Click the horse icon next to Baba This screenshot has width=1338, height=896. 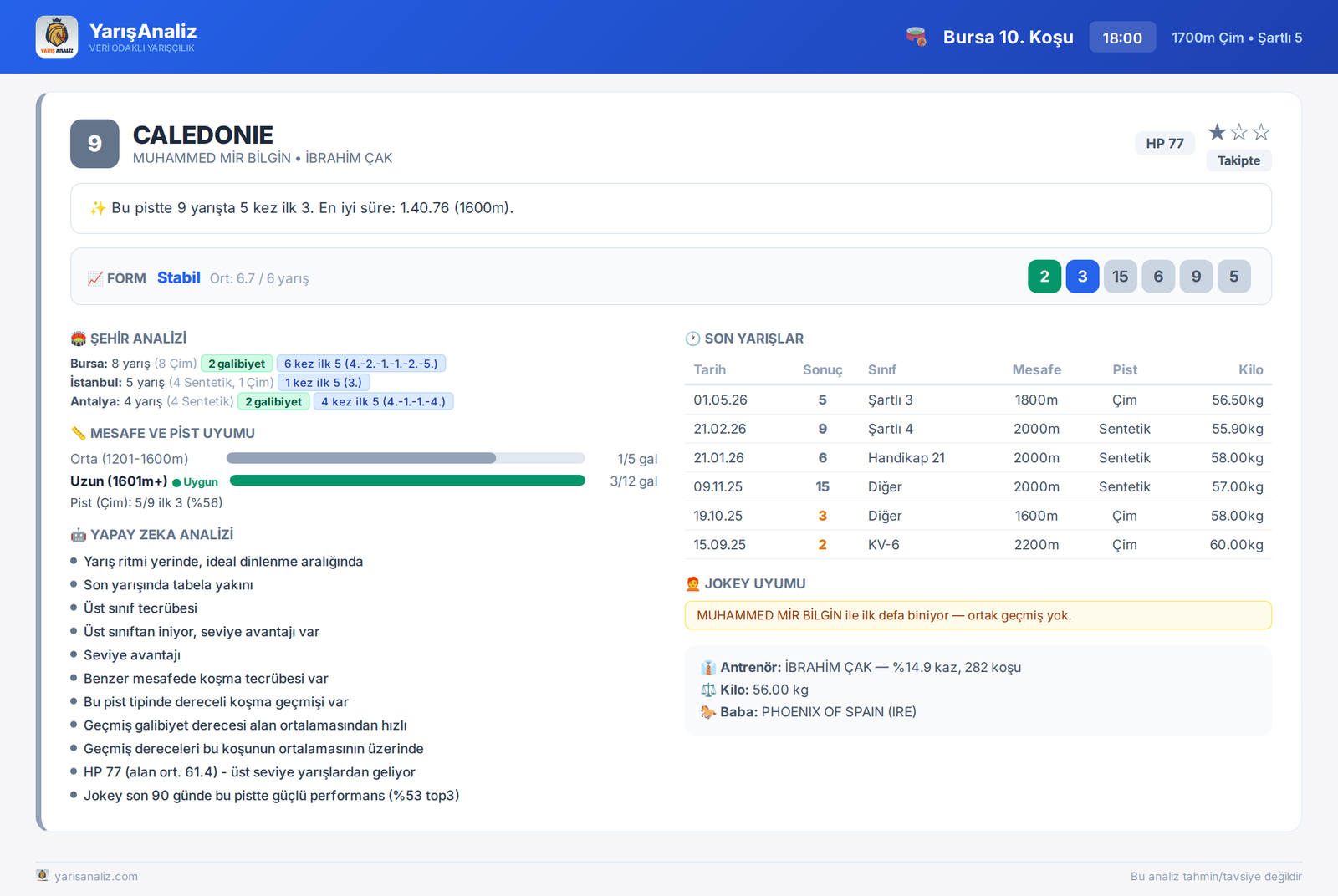pyautogui.click(x=708, y=712)
